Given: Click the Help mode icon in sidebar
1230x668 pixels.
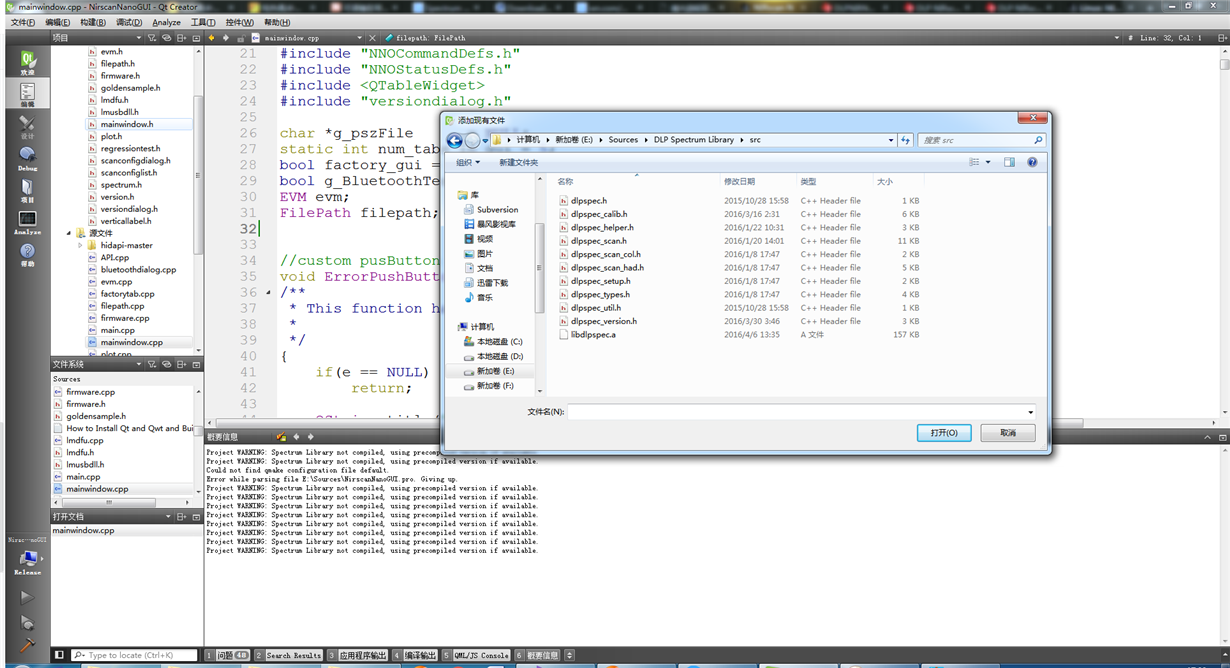Looking at the screenshot, I should tap(27, 254).
